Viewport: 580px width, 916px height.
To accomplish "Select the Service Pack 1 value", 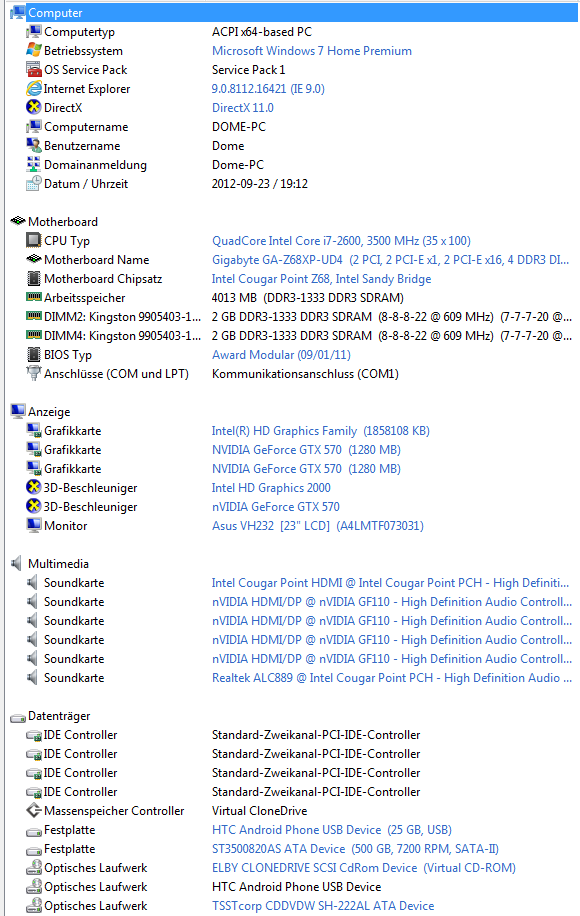I will pyautogui.click(x=249, y=70).
